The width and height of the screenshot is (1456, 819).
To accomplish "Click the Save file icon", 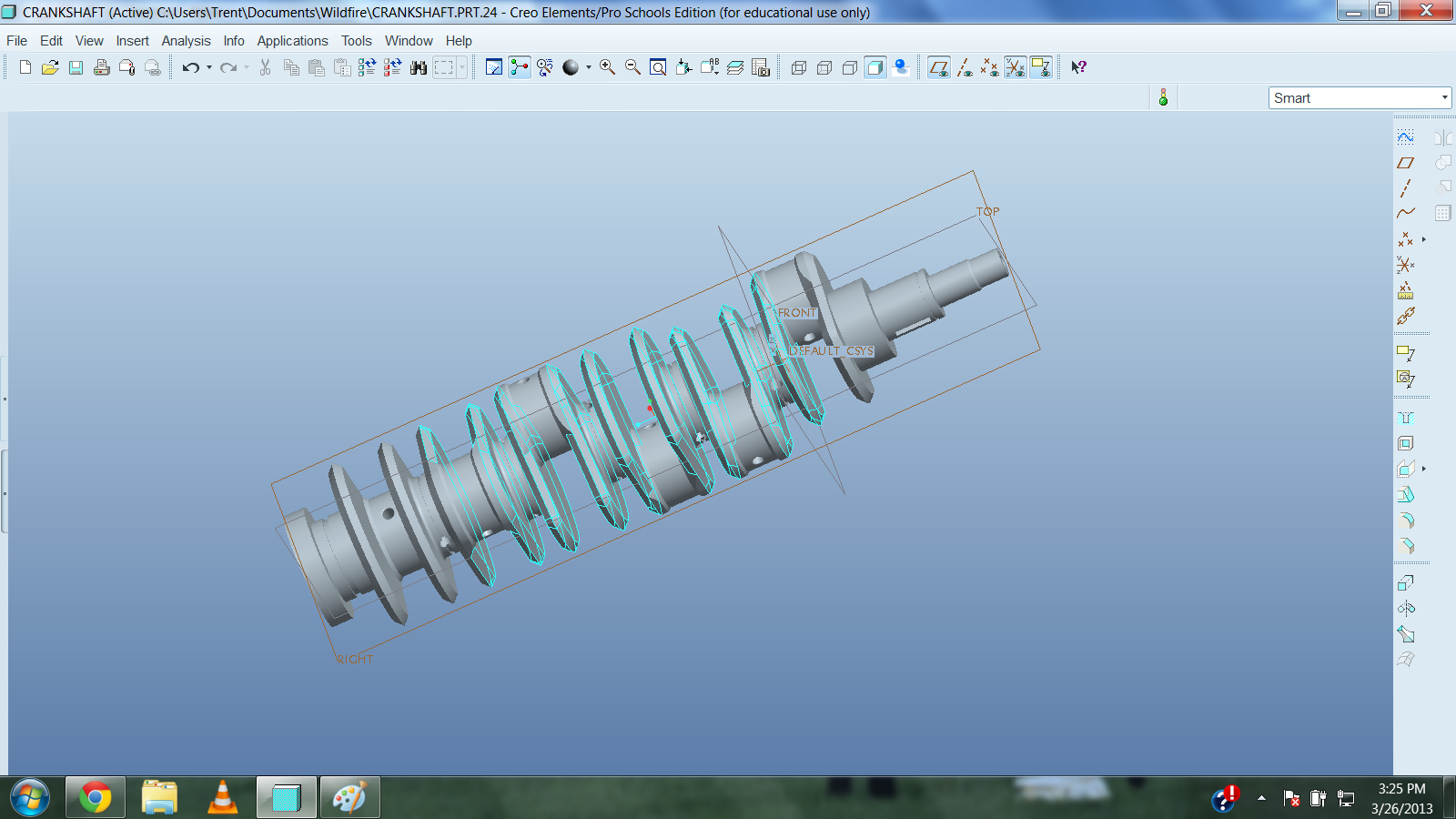I will pyautogui.click(x=76, y=67).
